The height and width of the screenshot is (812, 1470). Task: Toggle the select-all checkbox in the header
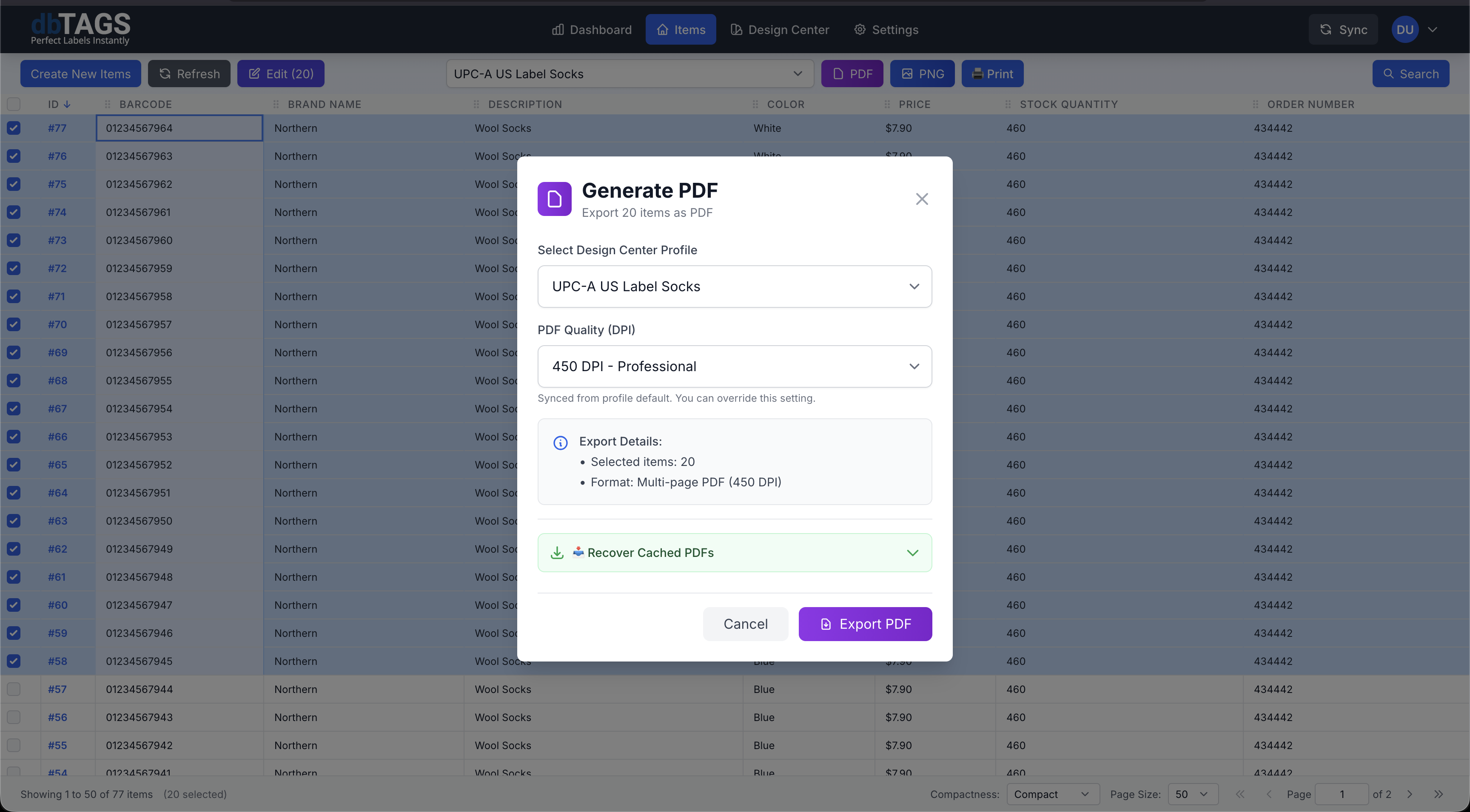pos(14,104)
